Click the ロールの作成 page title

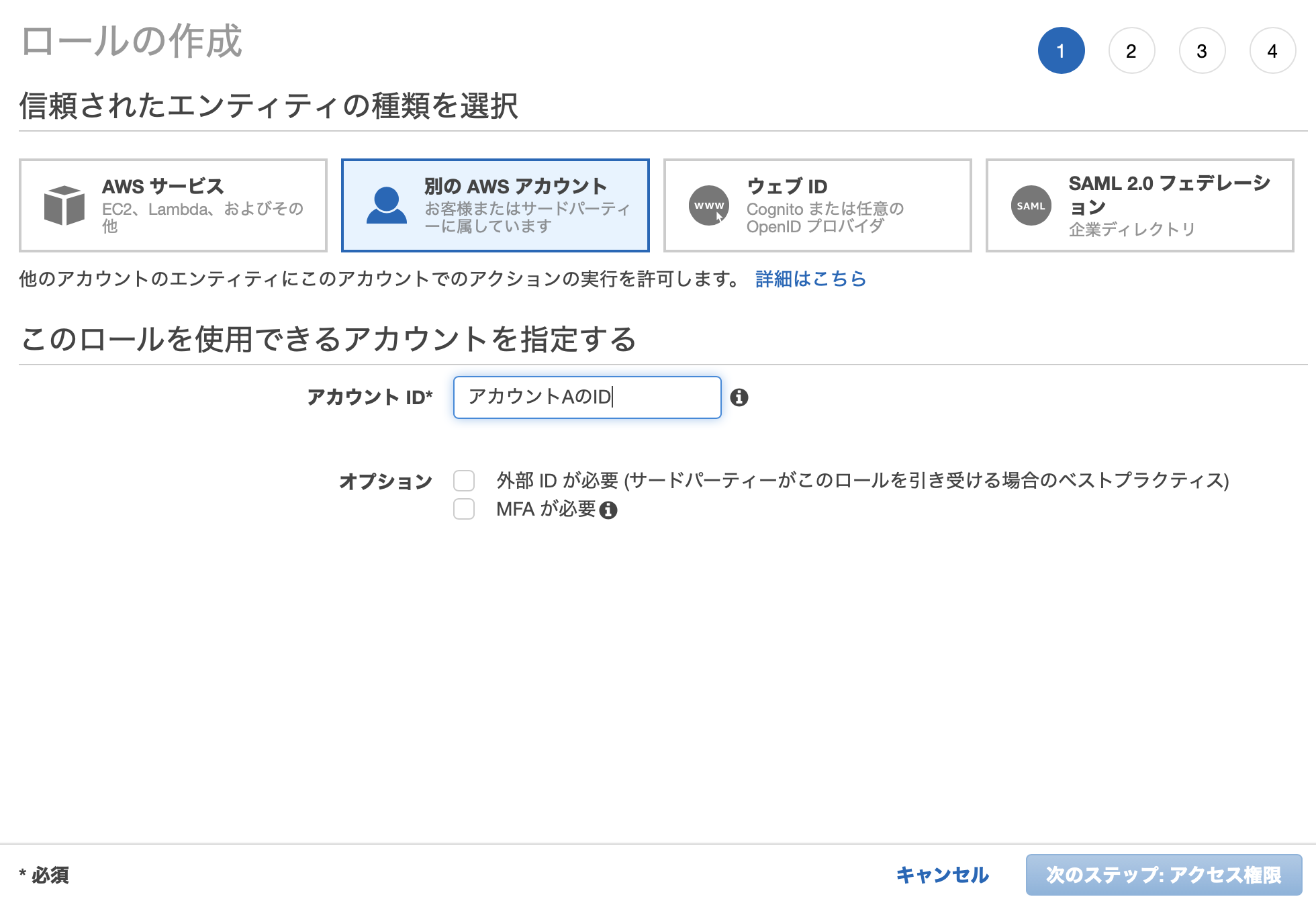coord(132,41)
